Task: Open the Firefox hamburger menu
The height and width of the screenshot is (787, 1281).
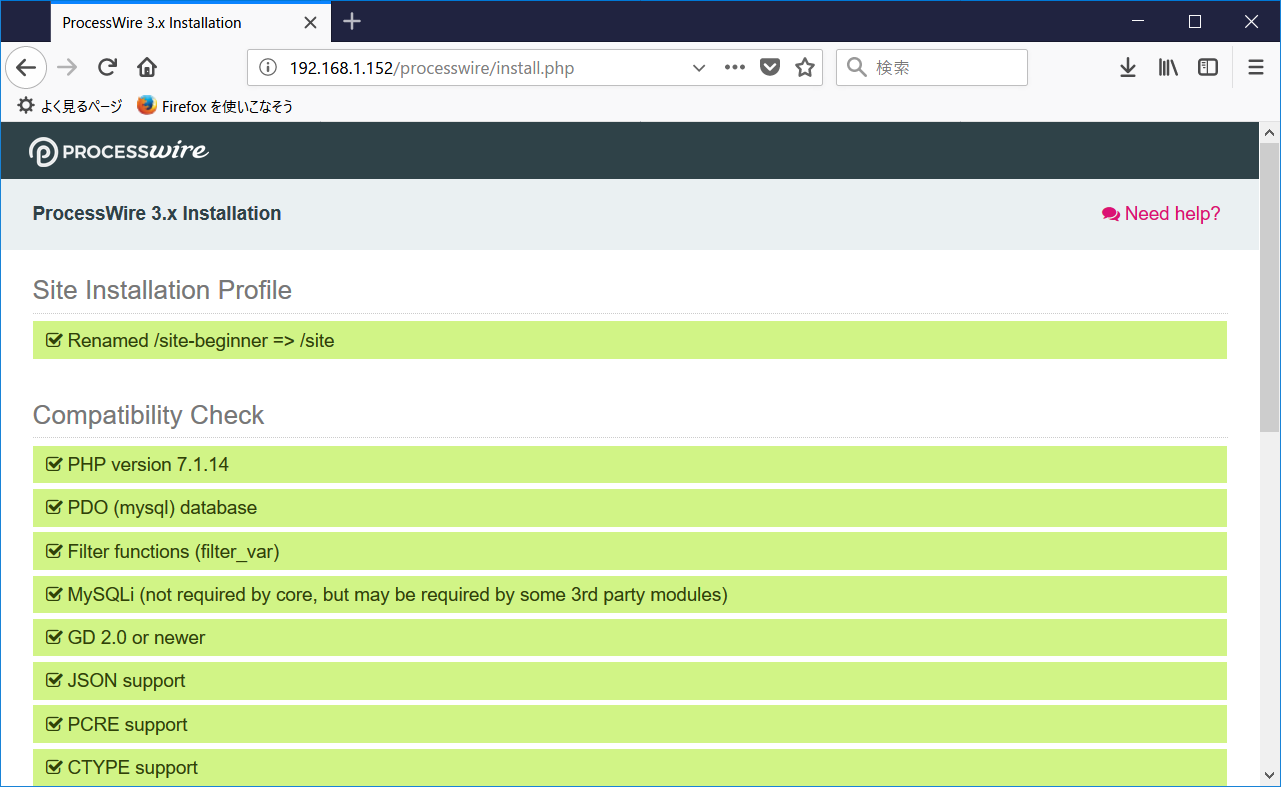Action: pyautogui.click(x=1255, y=67)
